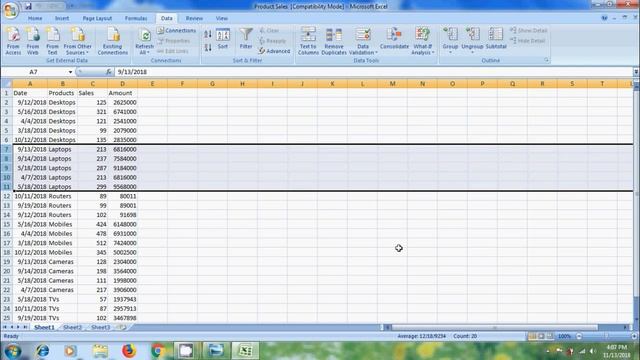The width and height of the screenshot is (640, 360).
Task: Open the Data Validation dropdown
Action: 363,41
